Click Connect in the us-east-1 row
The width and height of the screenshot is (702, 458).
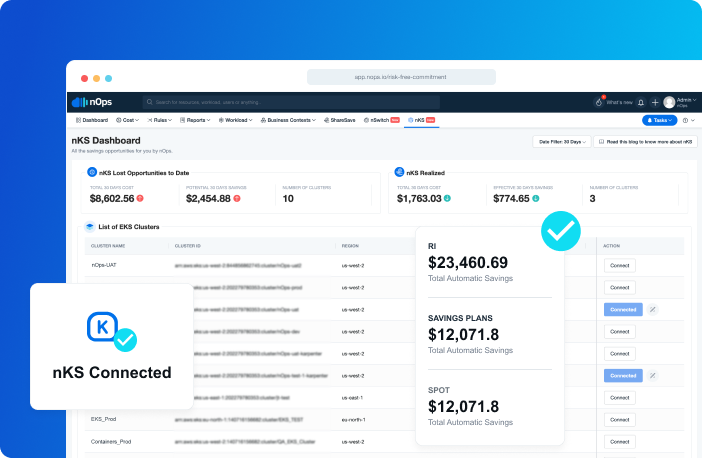[x=620, y=398]
